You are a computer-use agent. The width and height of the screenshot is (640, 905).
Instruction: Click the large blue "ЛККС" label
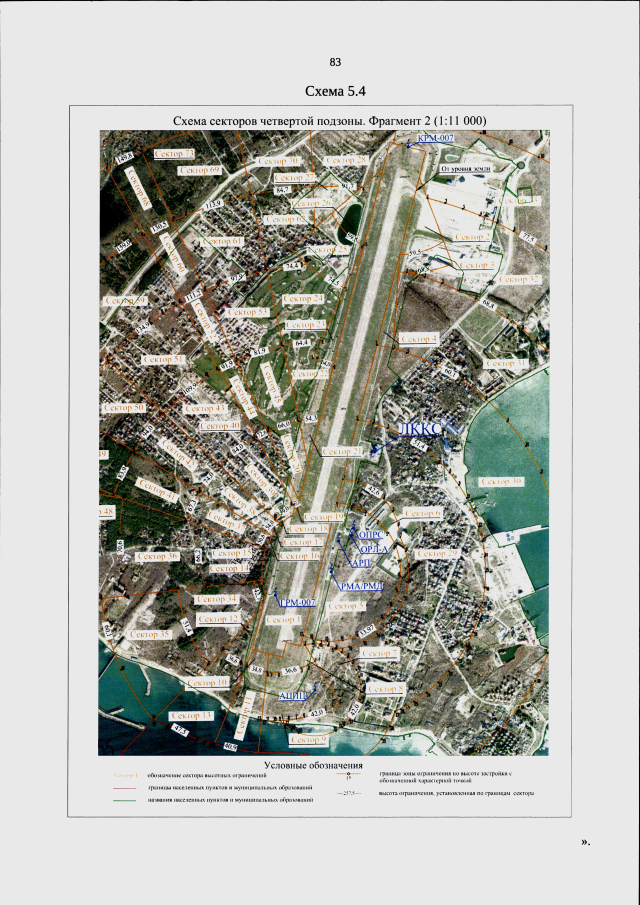(421, 428)
